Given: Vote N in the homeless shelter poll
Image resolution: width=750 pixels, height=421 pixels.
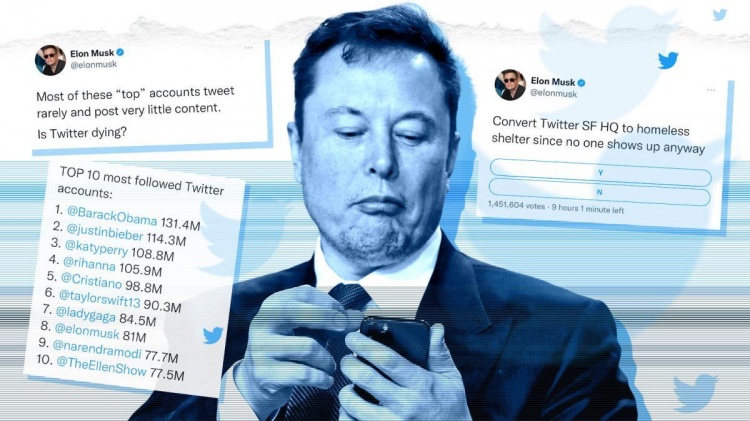Looking at the screenshot, I should [x=599, y=192].
